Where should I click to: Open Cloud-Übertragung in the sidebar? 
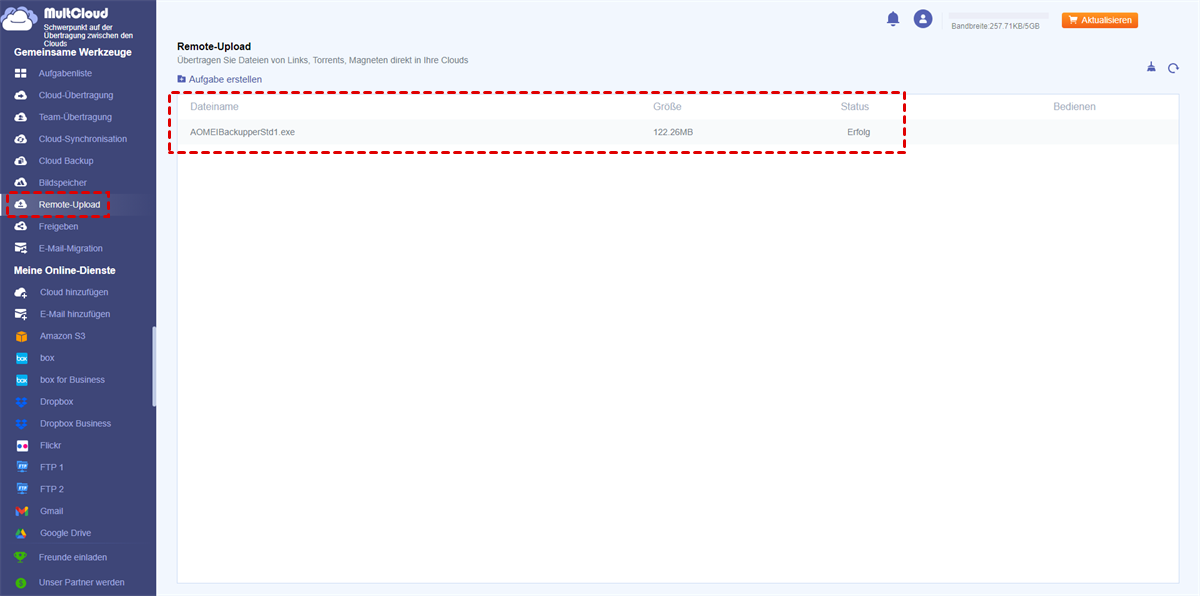(78, 95)
